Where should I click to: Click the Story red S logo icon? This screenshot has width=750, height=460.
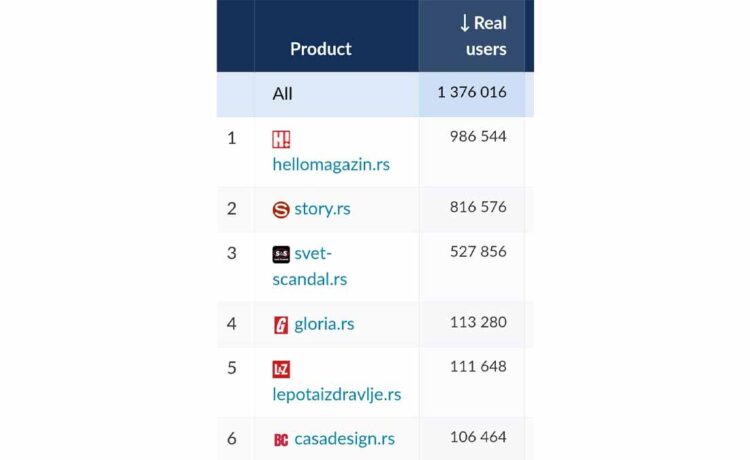pos(281,210)
